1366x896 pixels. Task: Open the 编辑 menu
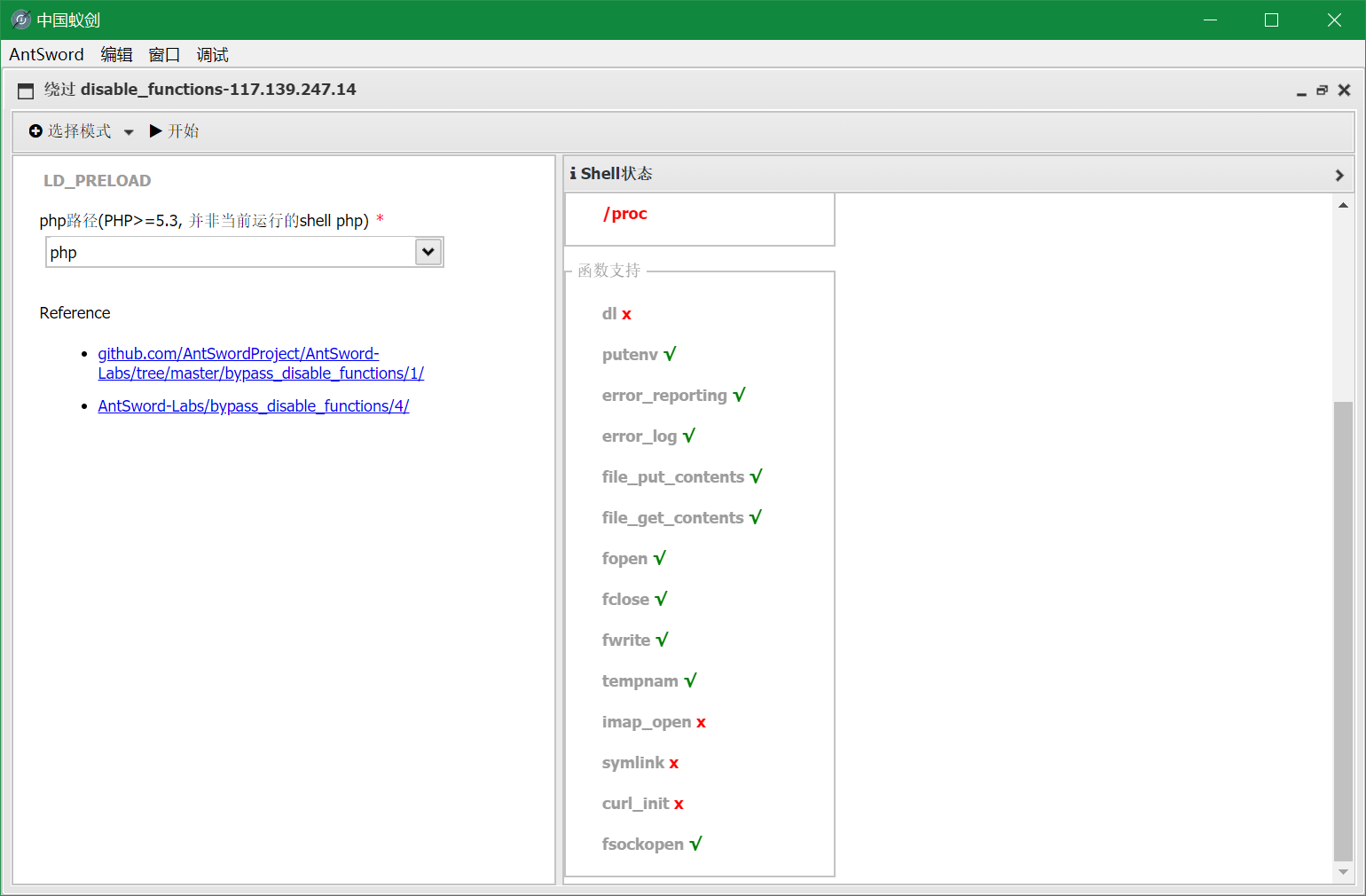(116, 54)
